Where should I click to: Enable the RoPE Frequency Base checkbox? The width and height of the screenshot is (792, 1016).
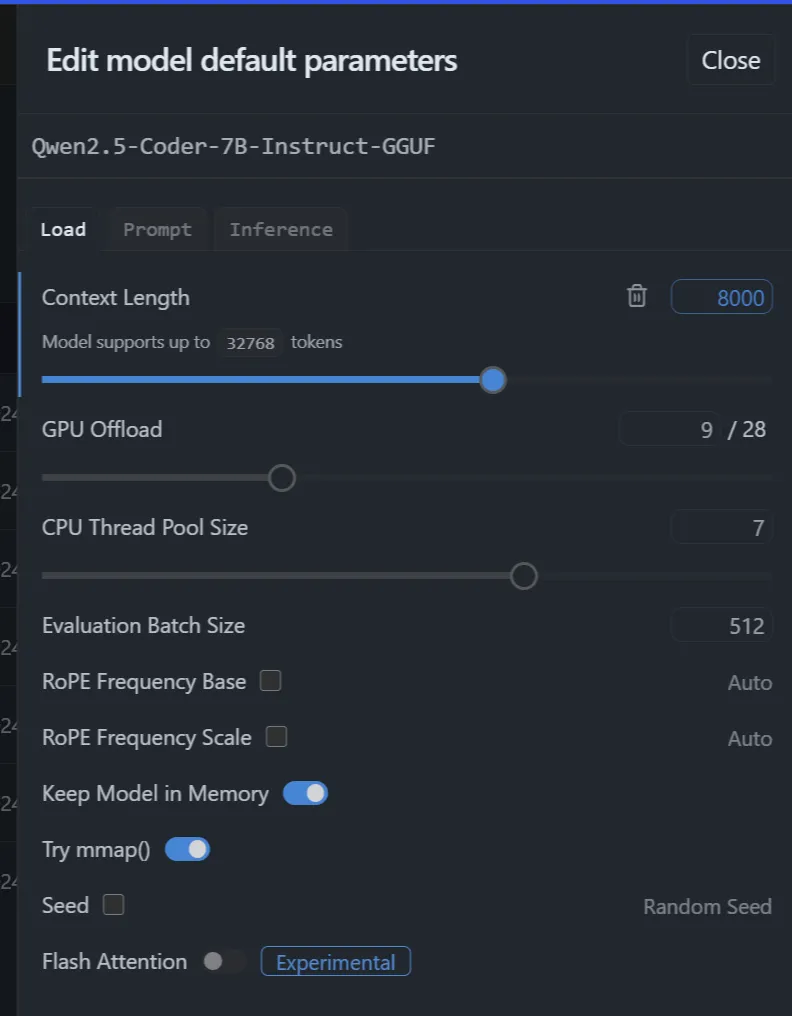[270, 681]
